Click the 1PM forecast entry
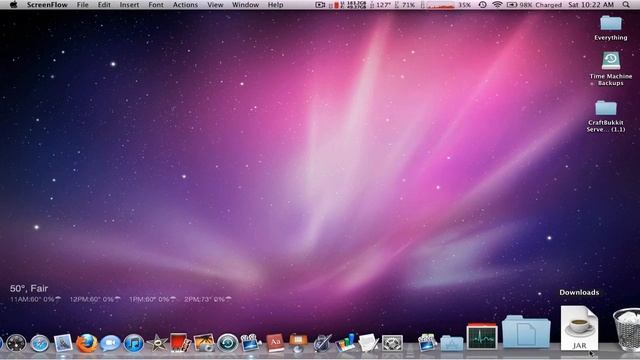640x360 pixels. pos(153,300)
